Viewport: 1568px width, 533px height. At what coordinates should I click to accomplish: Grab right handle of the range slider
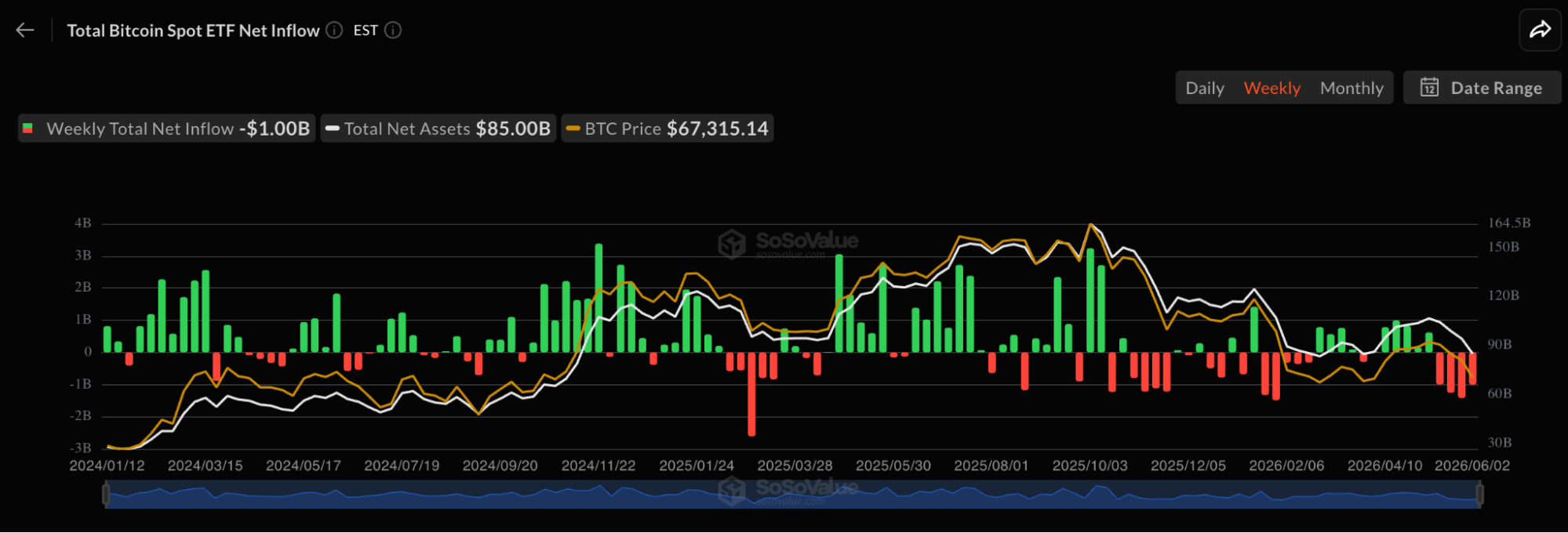1480,494
